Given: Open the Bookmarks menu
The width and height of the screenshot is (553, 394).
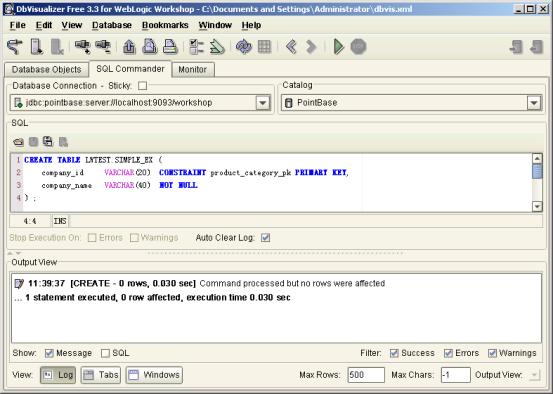Looking at the screenshot, I should pos(165,25).
